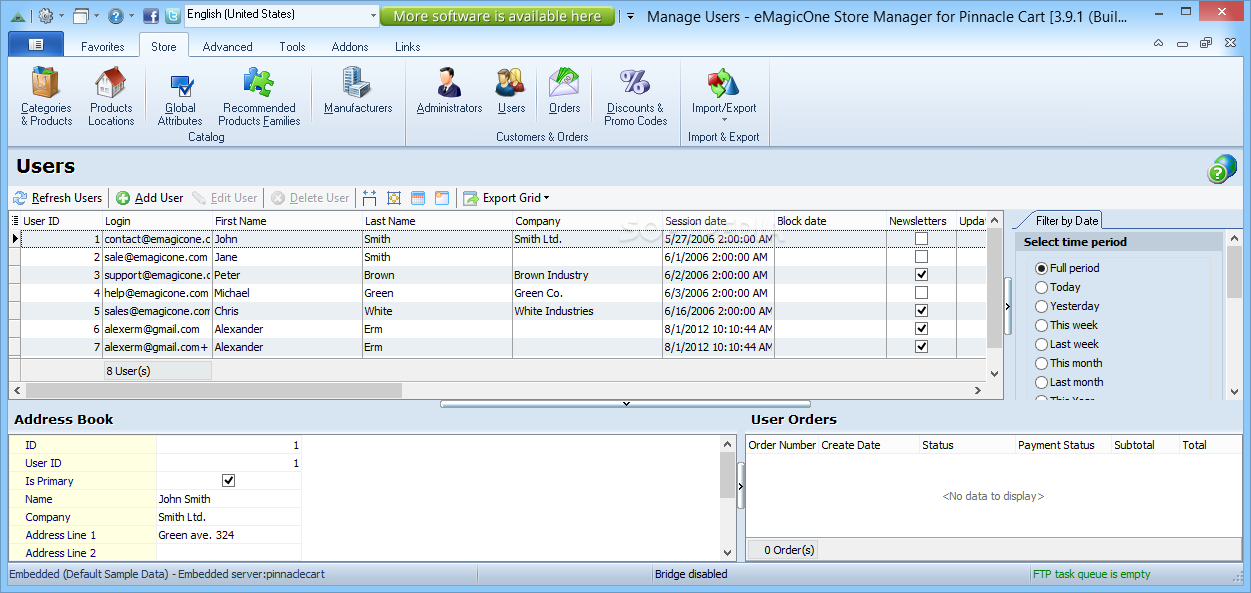Switch to the Tools tab
This screenshot has width=1251, height=593.
(x=293, y=47)
